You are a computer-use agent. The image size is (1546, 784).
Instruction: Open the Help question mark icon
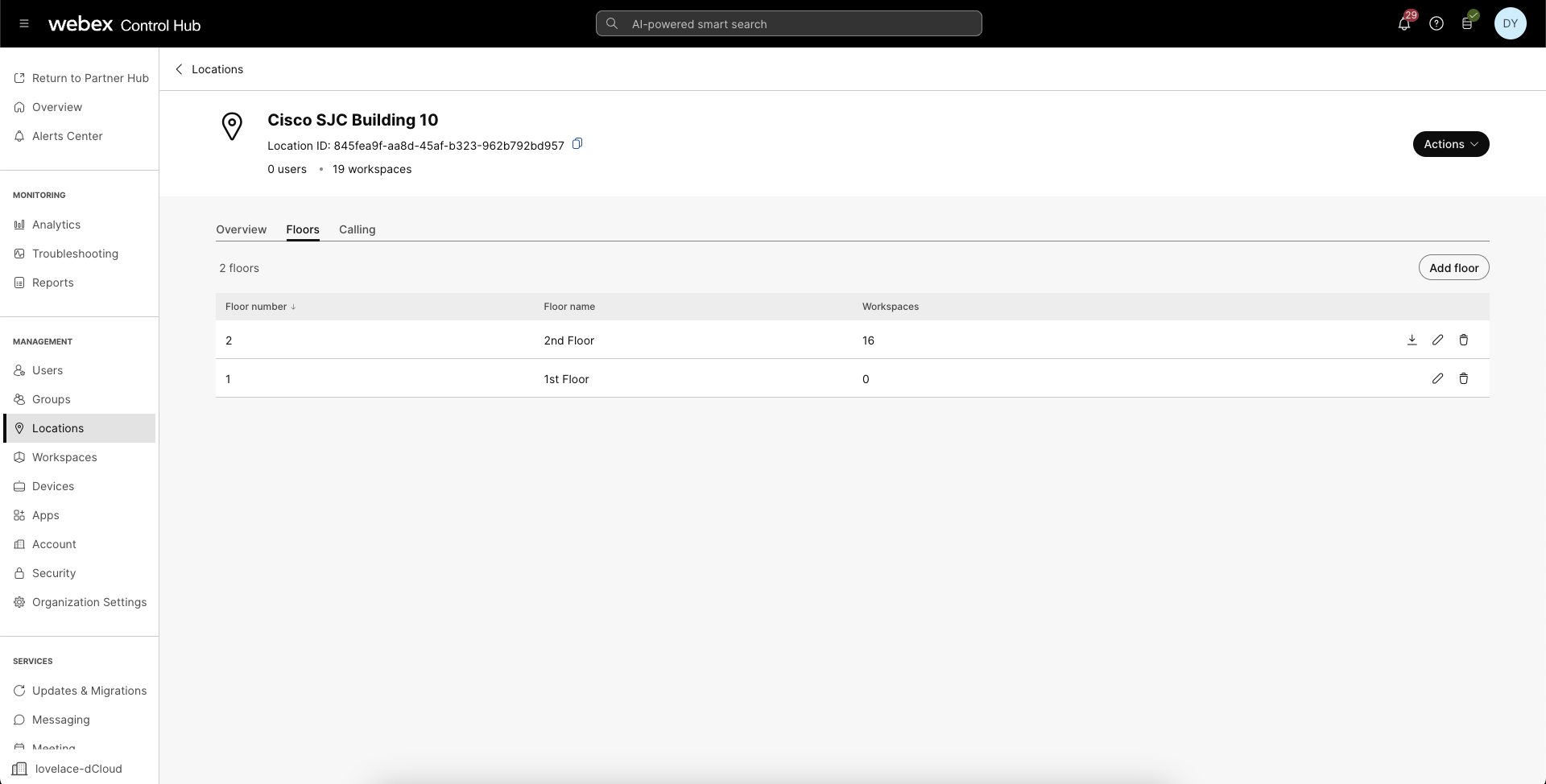point(1436,23)
